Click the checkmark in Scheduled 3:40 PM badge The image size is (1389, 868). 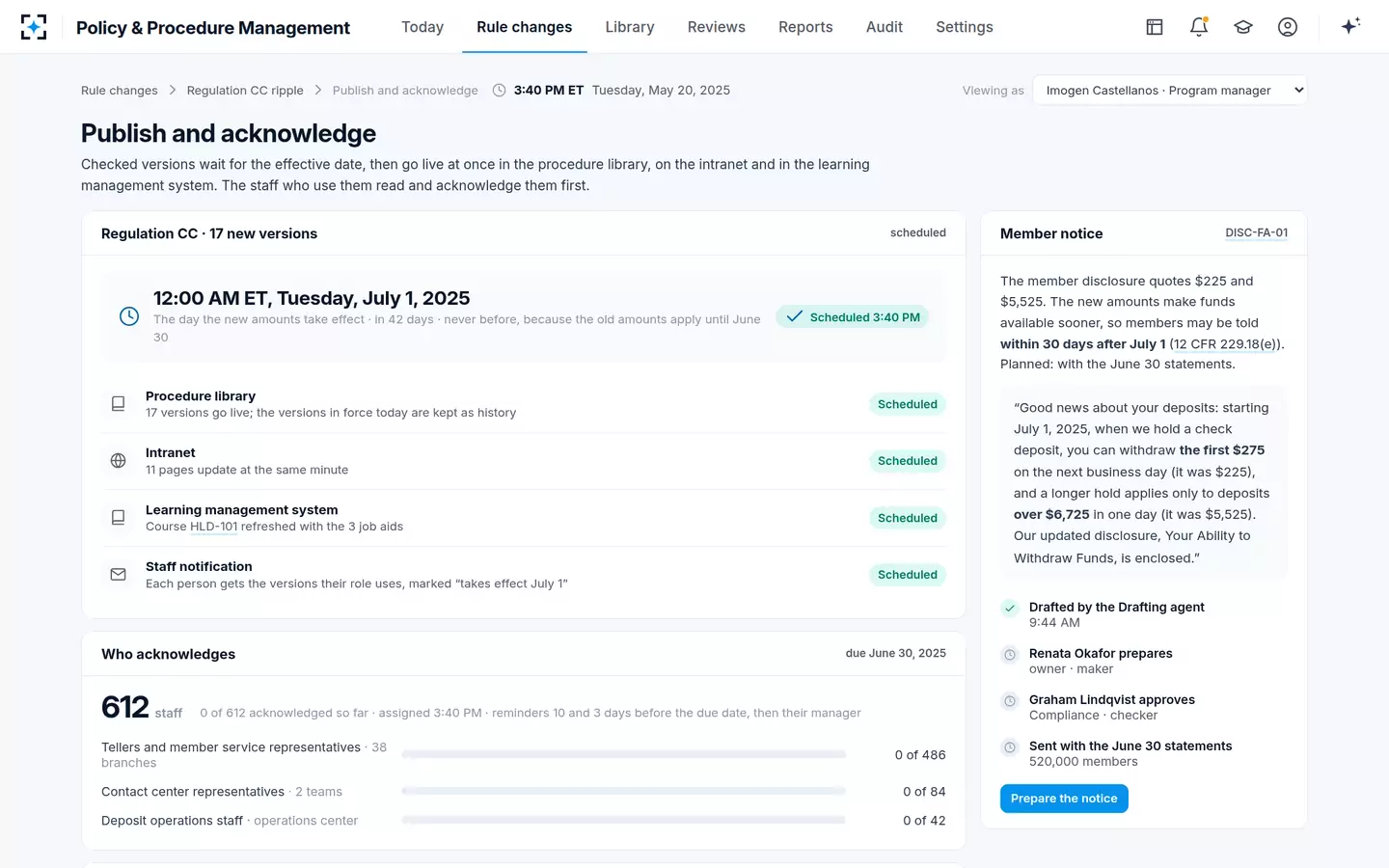click(x=794, y=316)
